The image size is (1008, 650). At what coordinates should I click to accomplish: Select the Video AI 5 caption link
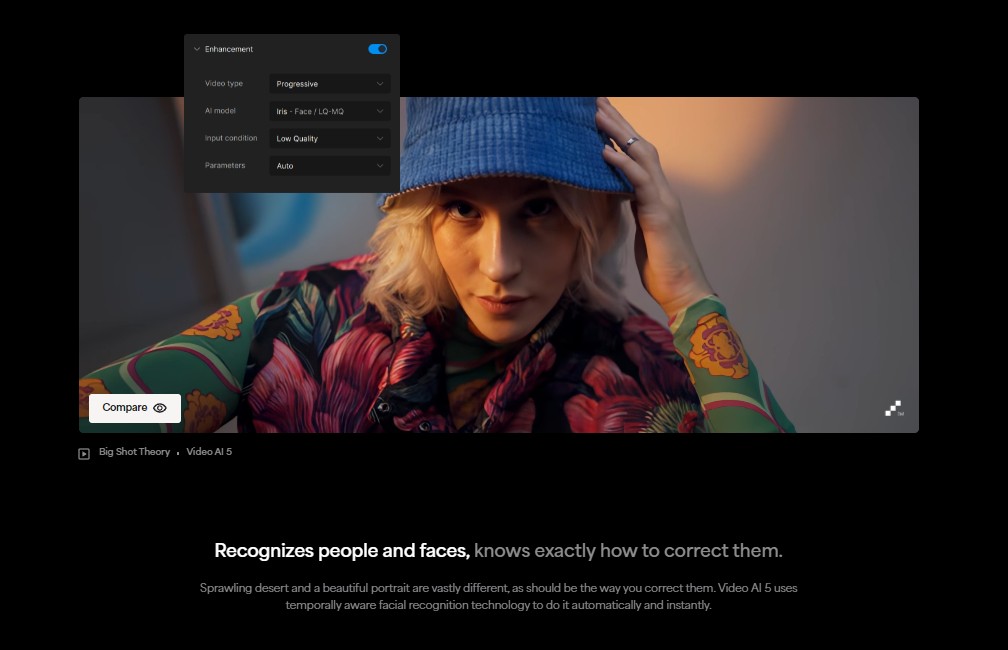pos(209,452)
